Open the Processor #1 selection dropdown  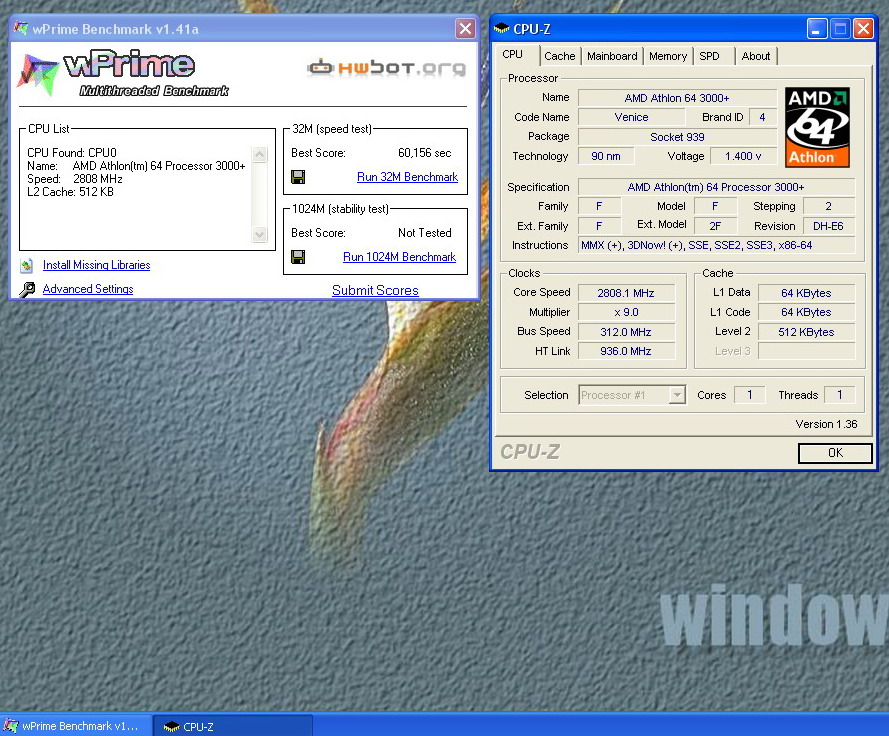pos(632,395)
